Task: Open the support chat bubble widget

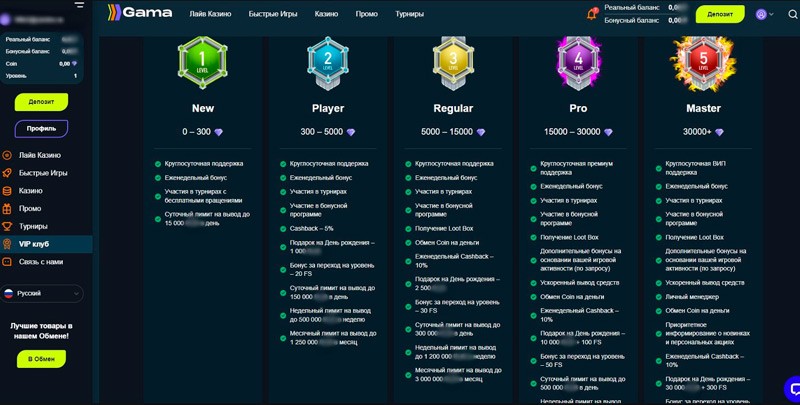Action: [791, 388]
